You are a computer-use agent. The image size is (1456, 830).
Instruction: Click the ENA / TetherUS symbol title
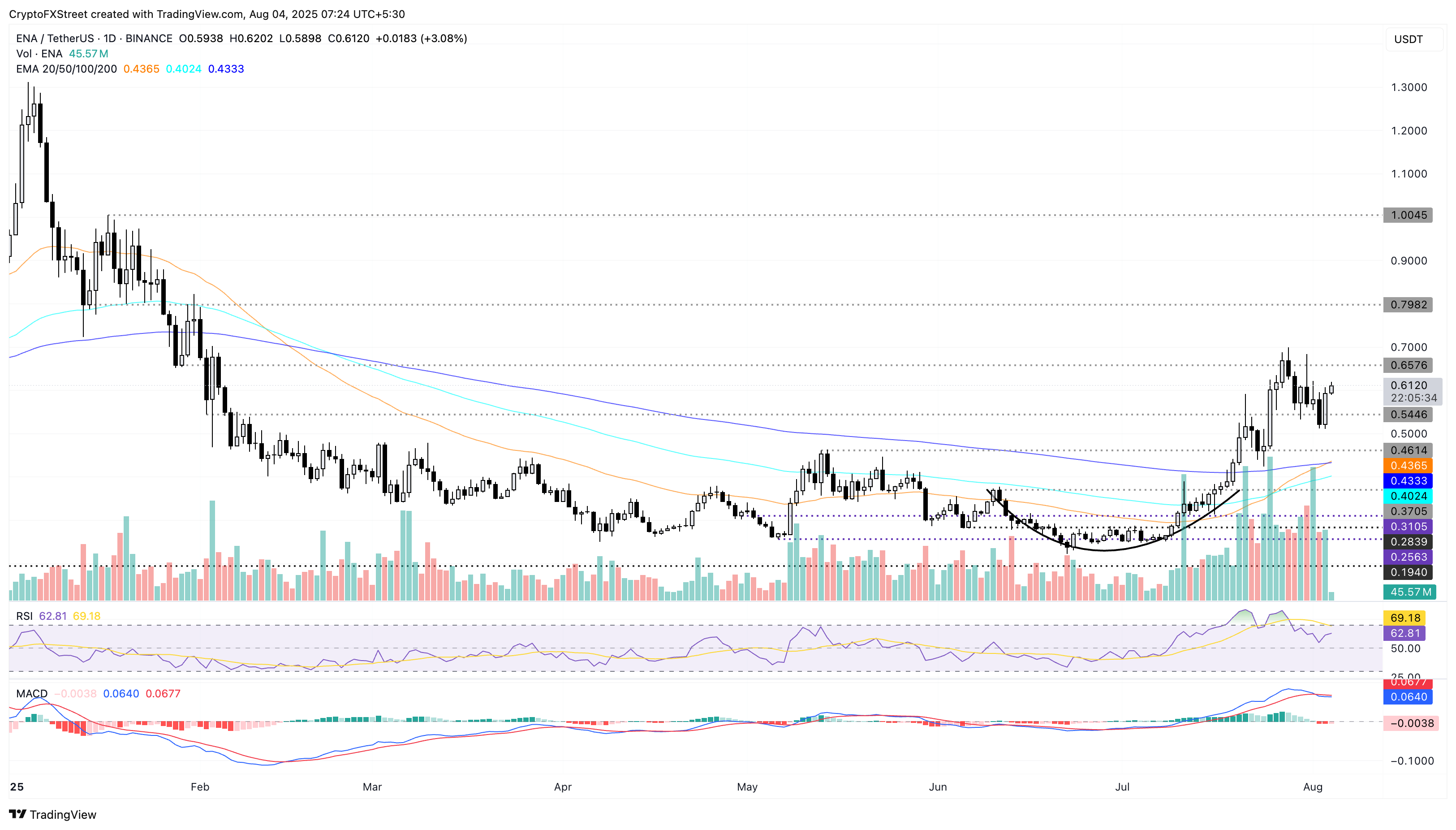point(55,38)
